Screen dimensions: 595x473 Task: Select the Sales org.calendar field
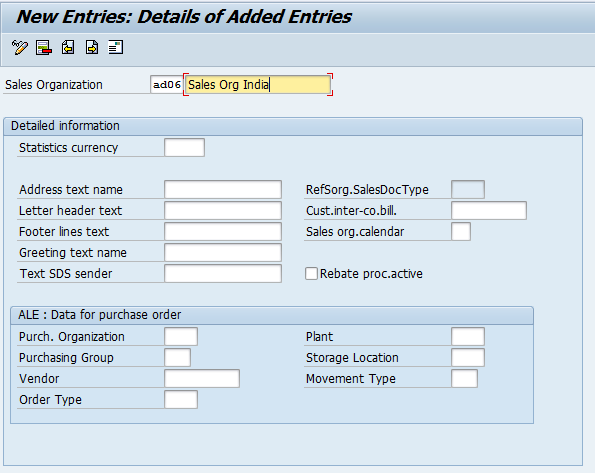click(461, 232)
